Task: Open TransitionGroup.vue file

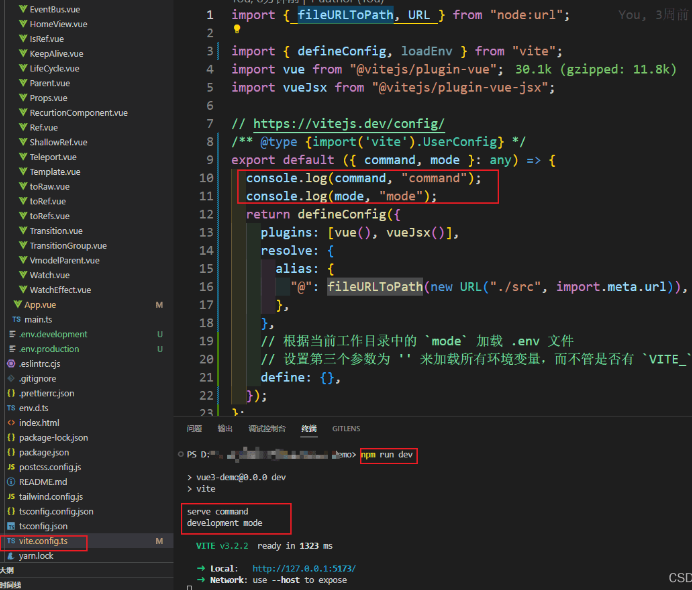Action: 68,245
